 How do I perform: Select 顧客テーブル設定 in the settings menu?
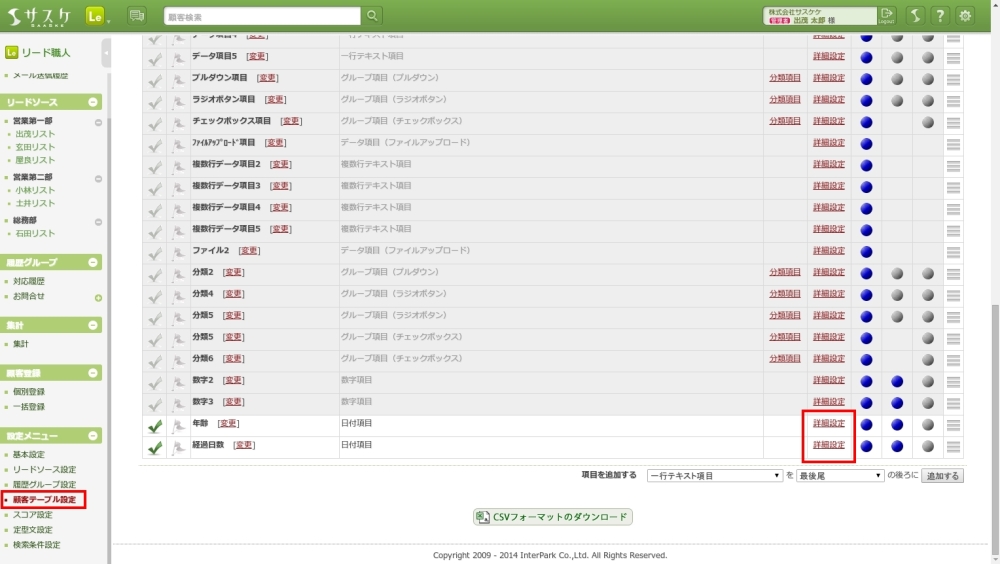[x=44, y=499]
